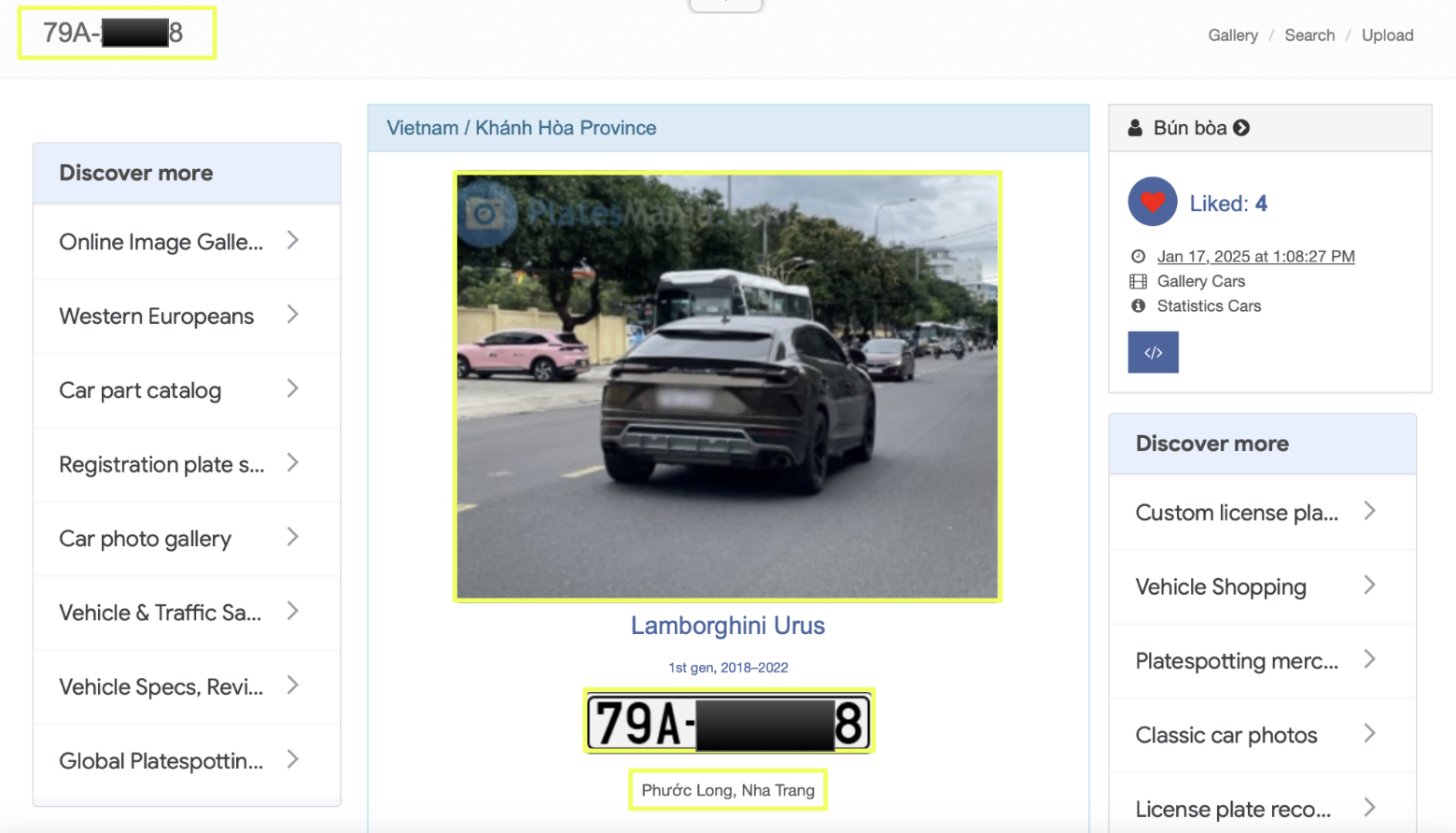Select Custom license plates list item
The image size is (1456, 833).
1263,513
